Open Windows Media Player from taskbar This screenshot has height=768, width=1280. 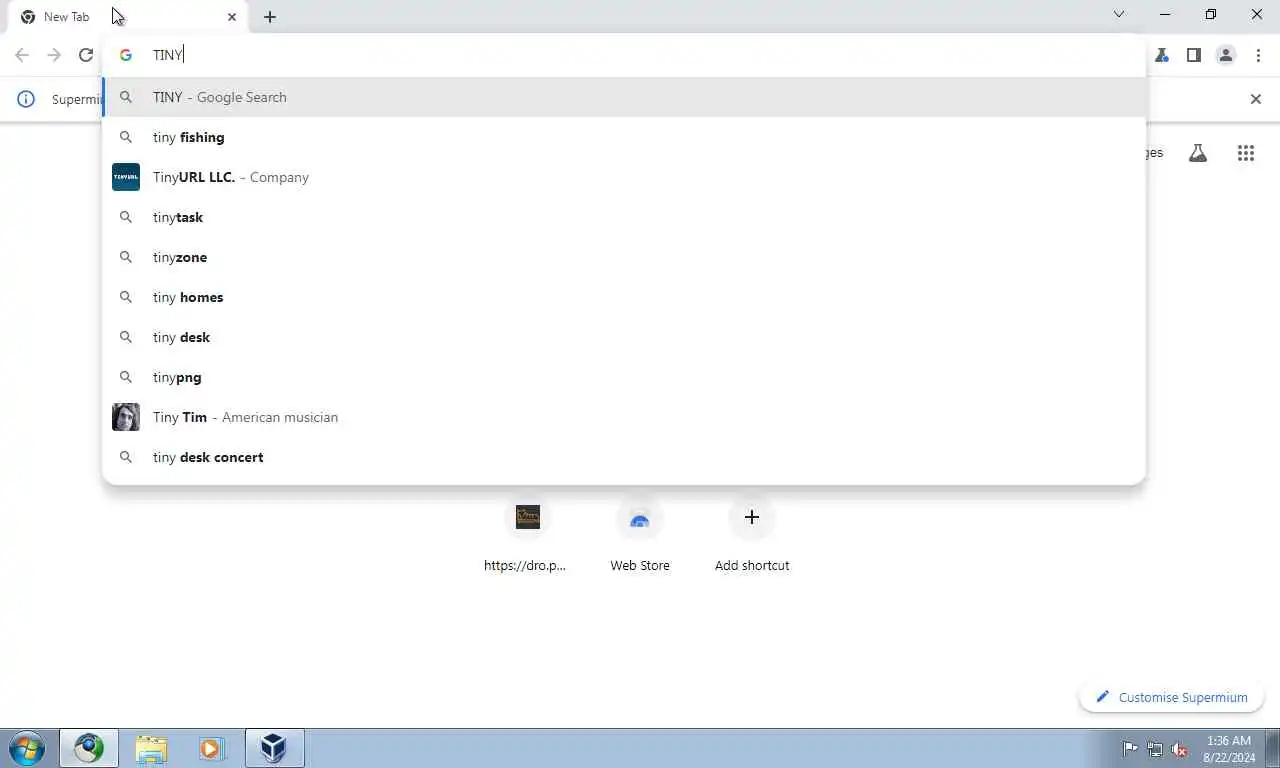[x=212, y=748]
